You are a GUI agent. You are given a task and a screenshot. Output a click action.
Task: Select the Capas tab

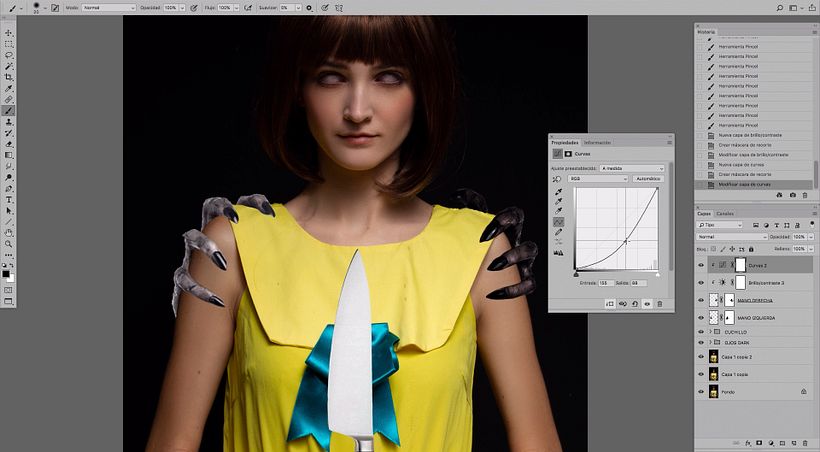704,213
